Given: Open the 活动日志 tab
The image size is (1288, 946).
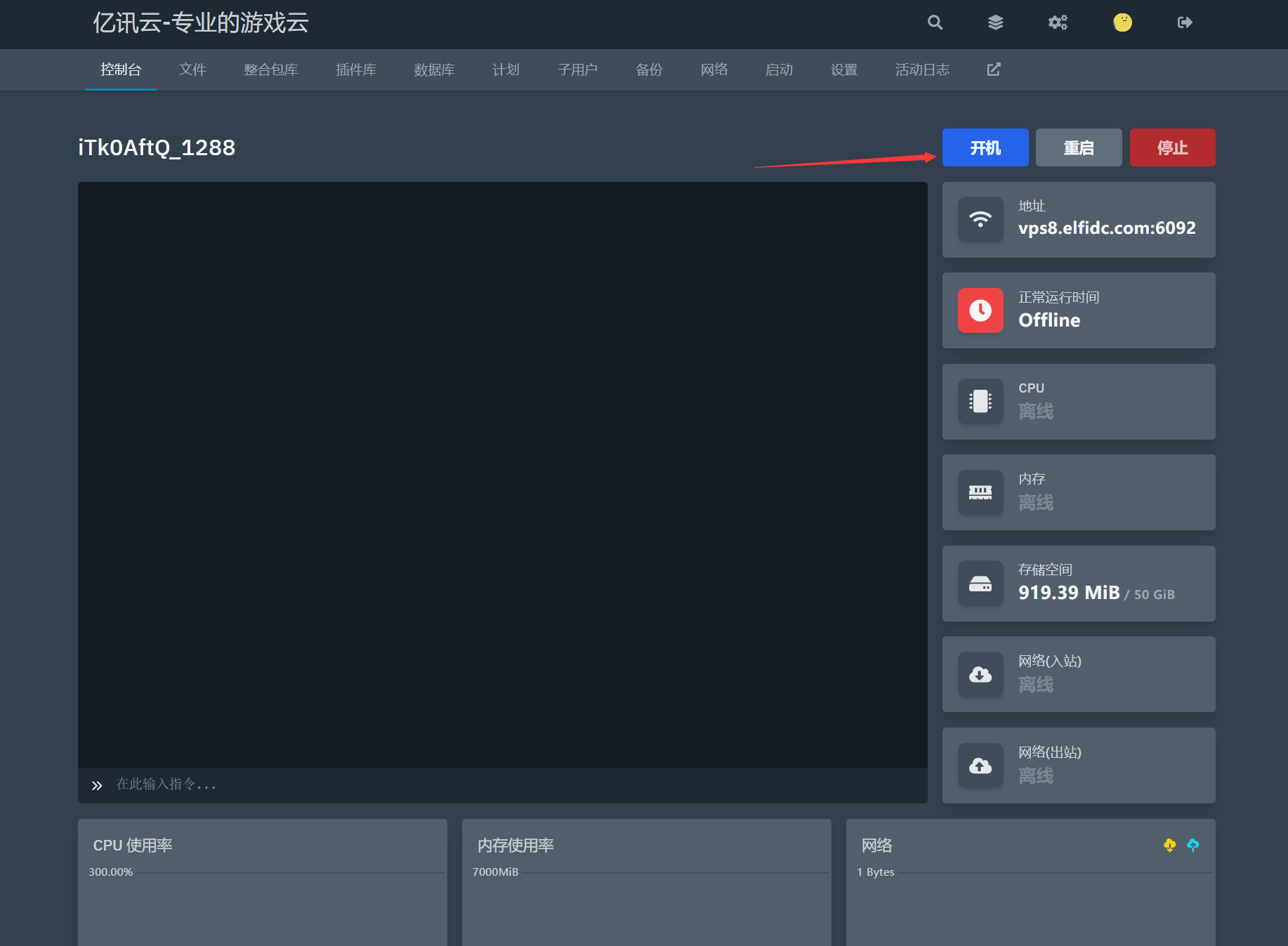Looking at the screenshot, I should (x=922, y=70).
